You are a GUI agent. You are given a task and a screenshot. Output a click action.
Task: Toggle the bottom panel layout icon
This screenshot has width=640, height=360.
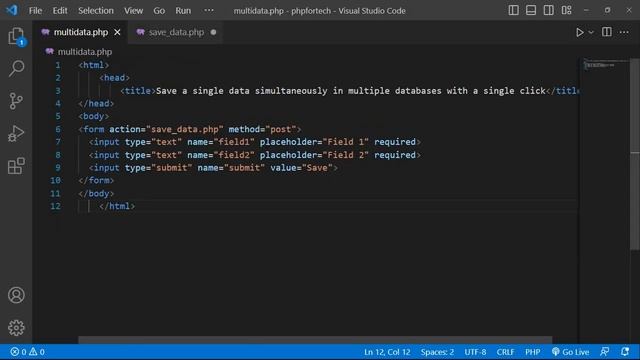[531, 10]
